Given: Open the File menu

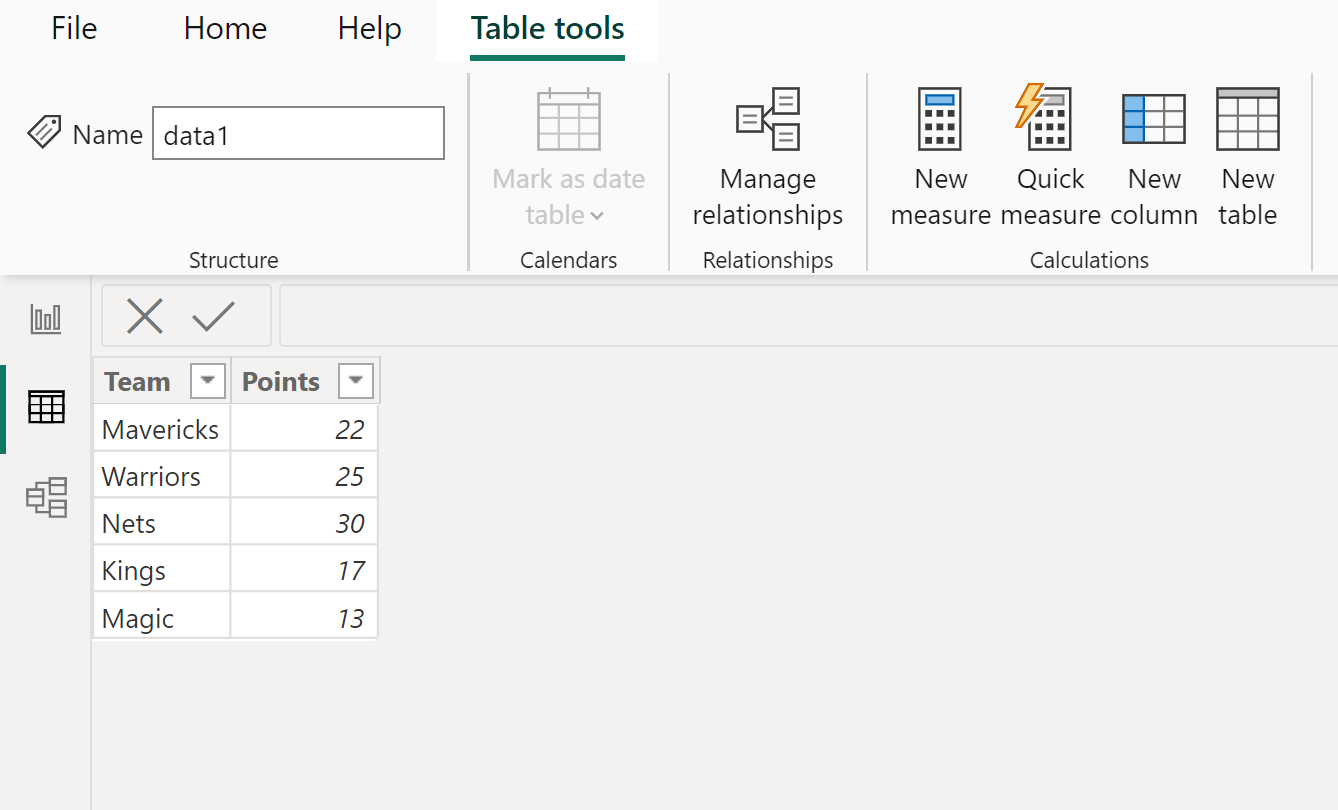Looking at the screenshot, I should 74,29.
